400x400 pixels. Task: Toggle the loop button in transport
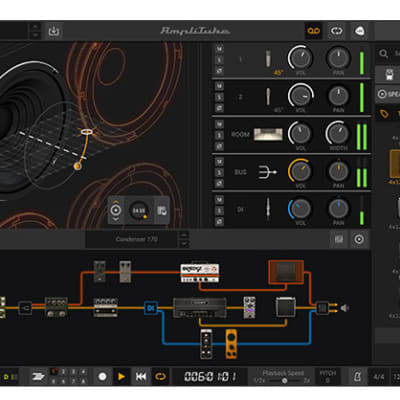160,377
